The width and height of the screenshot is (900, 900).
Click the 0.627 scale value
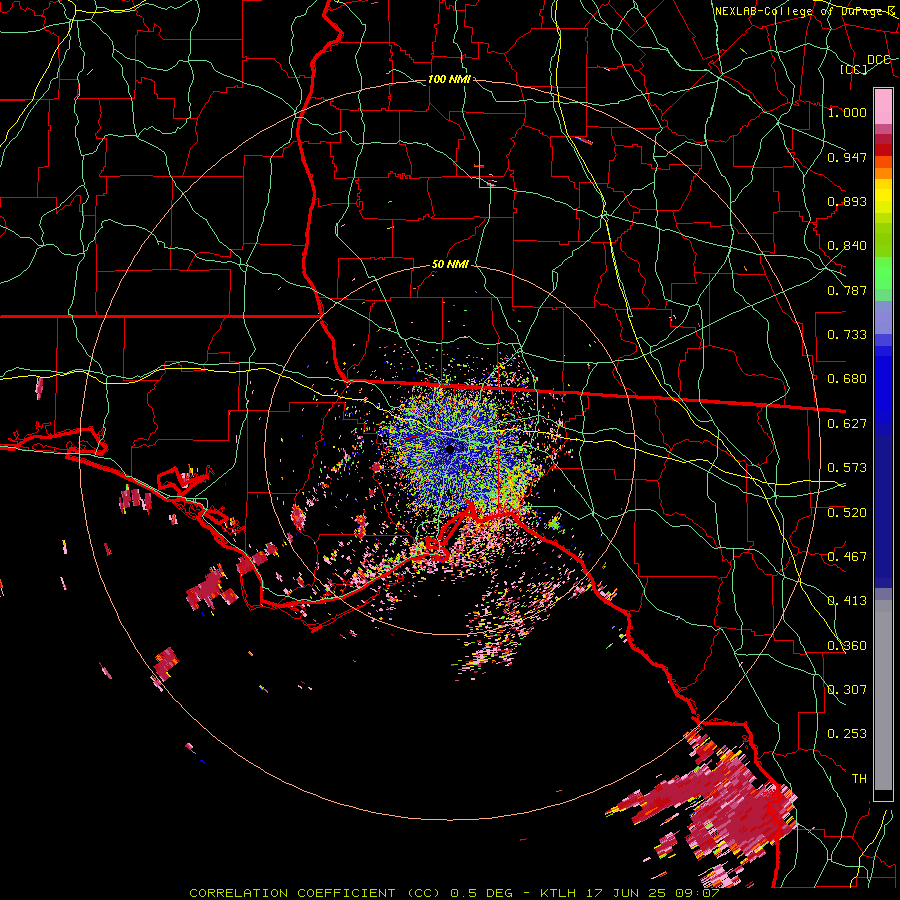(x=847, y=424)
